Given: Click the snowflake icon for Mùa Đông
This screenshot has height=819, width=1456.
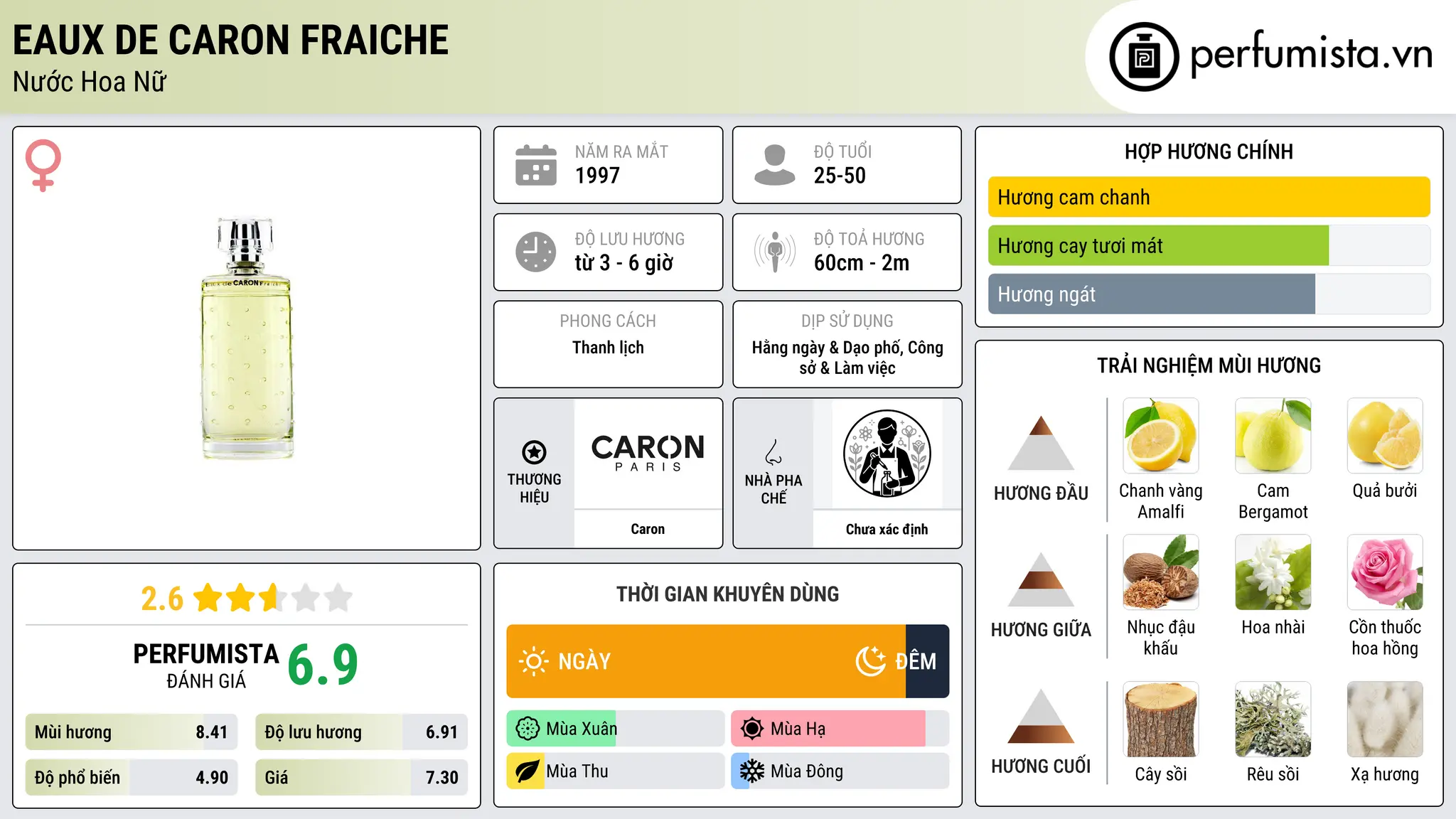Looking at the screenshot, I should [x=752, y=771].
